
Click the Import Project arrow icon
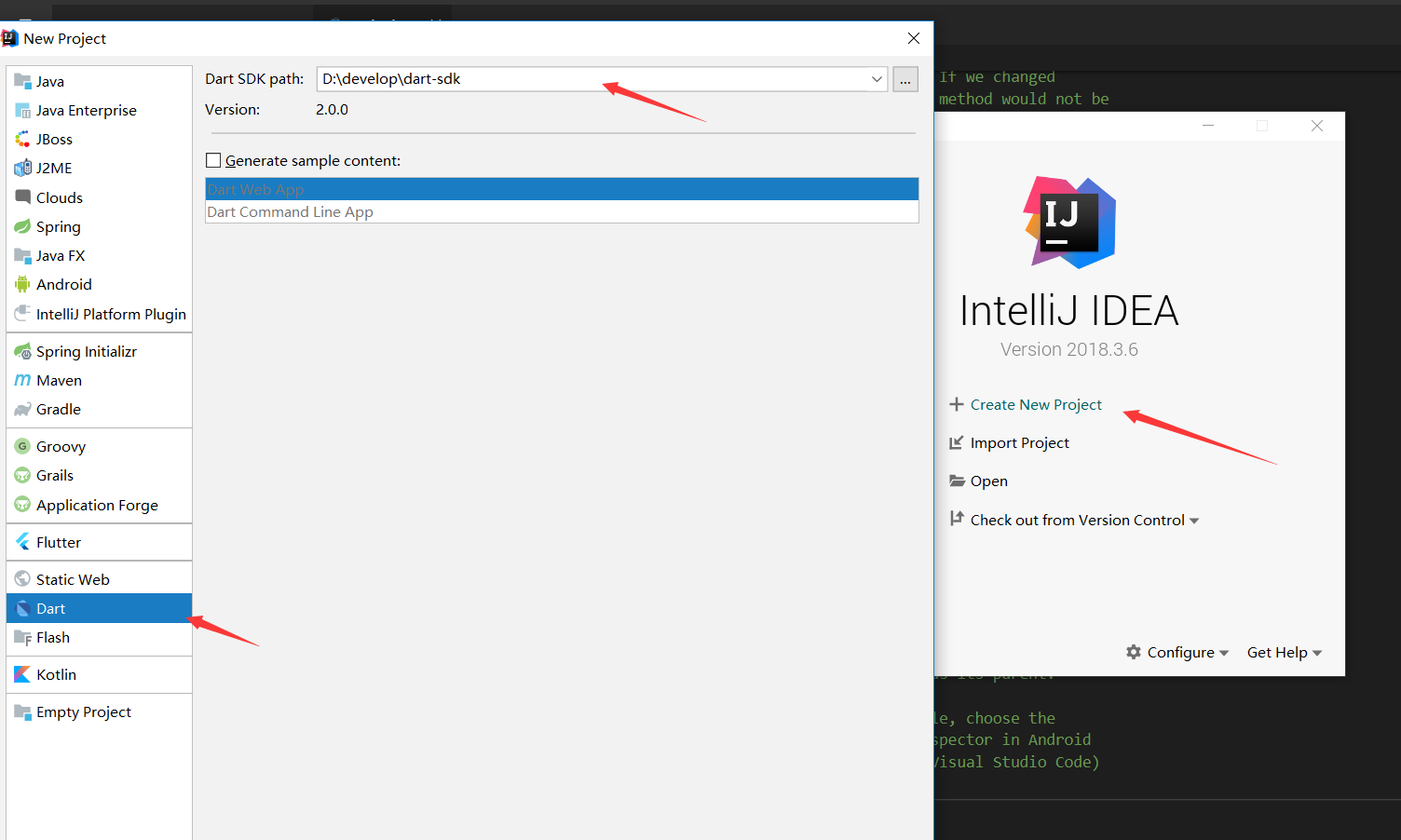click(957, 442)
